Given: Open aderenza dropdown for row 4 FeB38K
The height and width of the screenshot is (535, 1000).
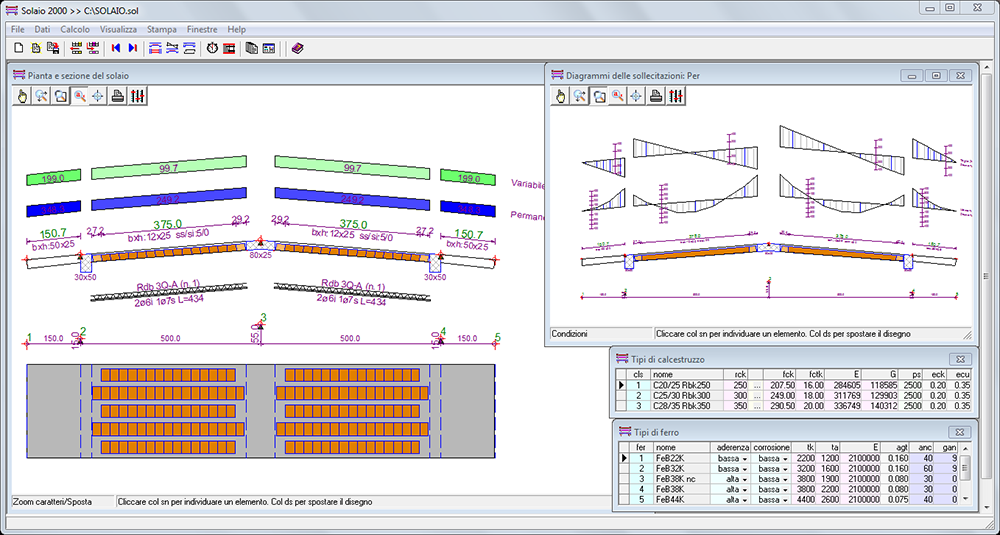Looking at the screenshot, I should pos(745,490).
